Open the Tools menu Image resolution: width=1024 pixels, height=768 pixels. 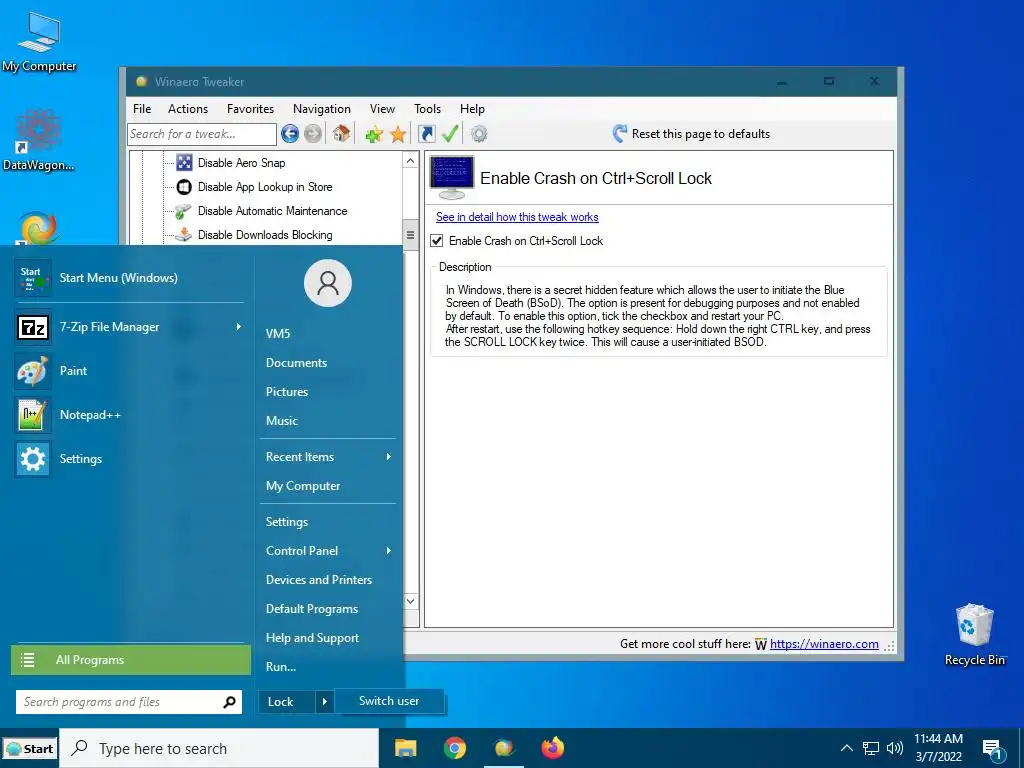[427, 109]
